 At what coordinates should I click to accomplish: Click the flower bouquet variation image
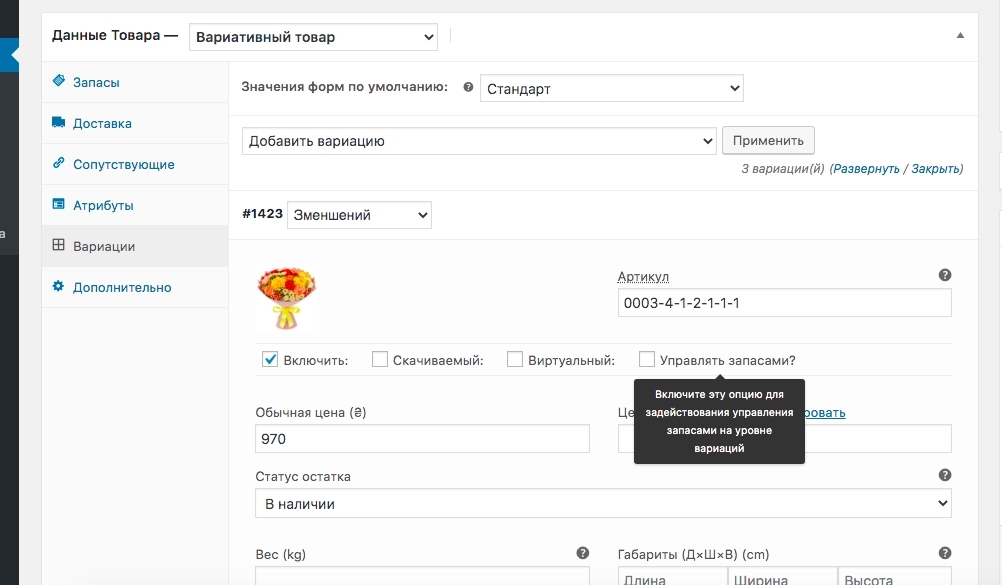pos(288,298)
